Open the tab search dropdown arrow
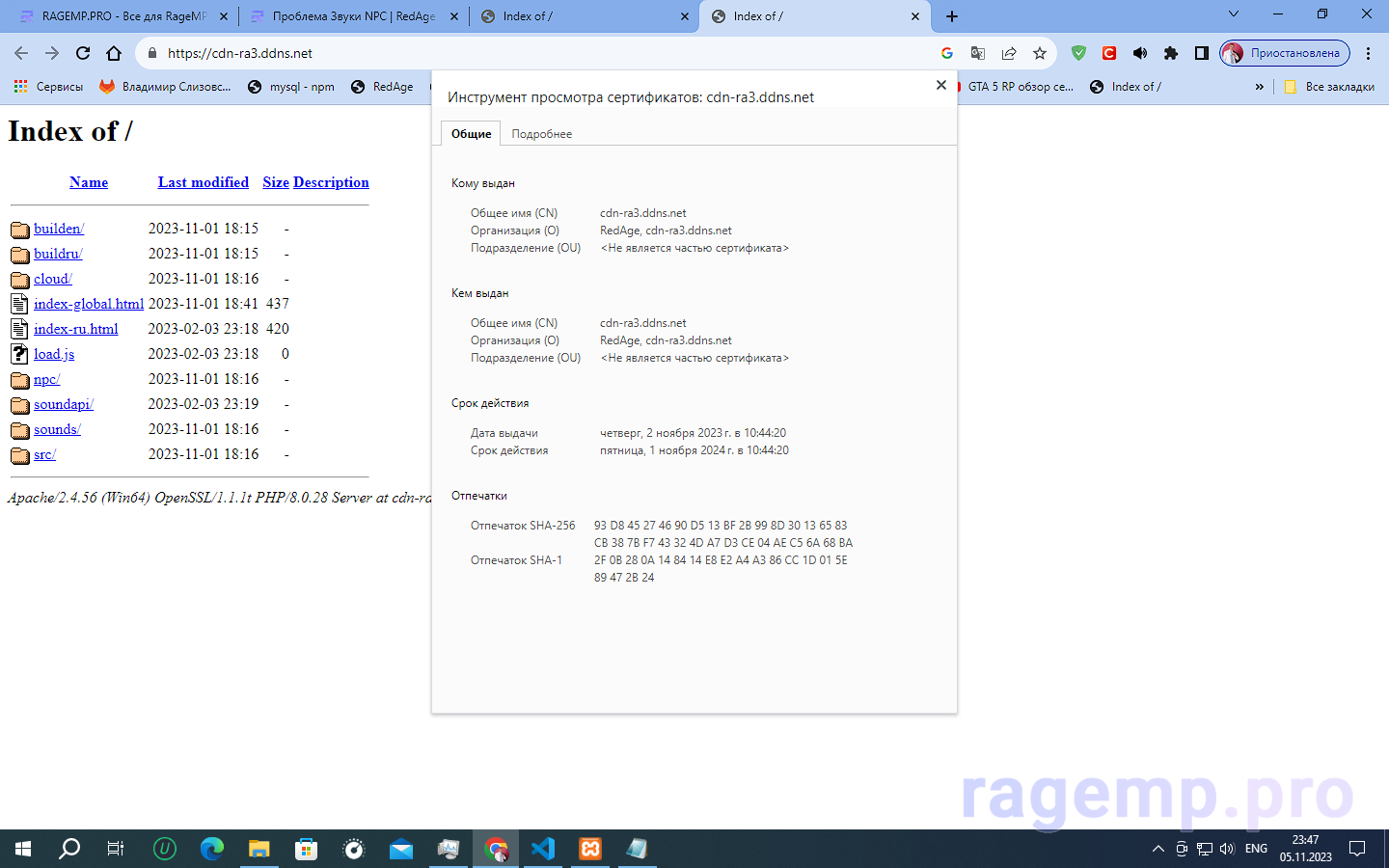This screenshot has height=868, width=1389. [1233, 14]
